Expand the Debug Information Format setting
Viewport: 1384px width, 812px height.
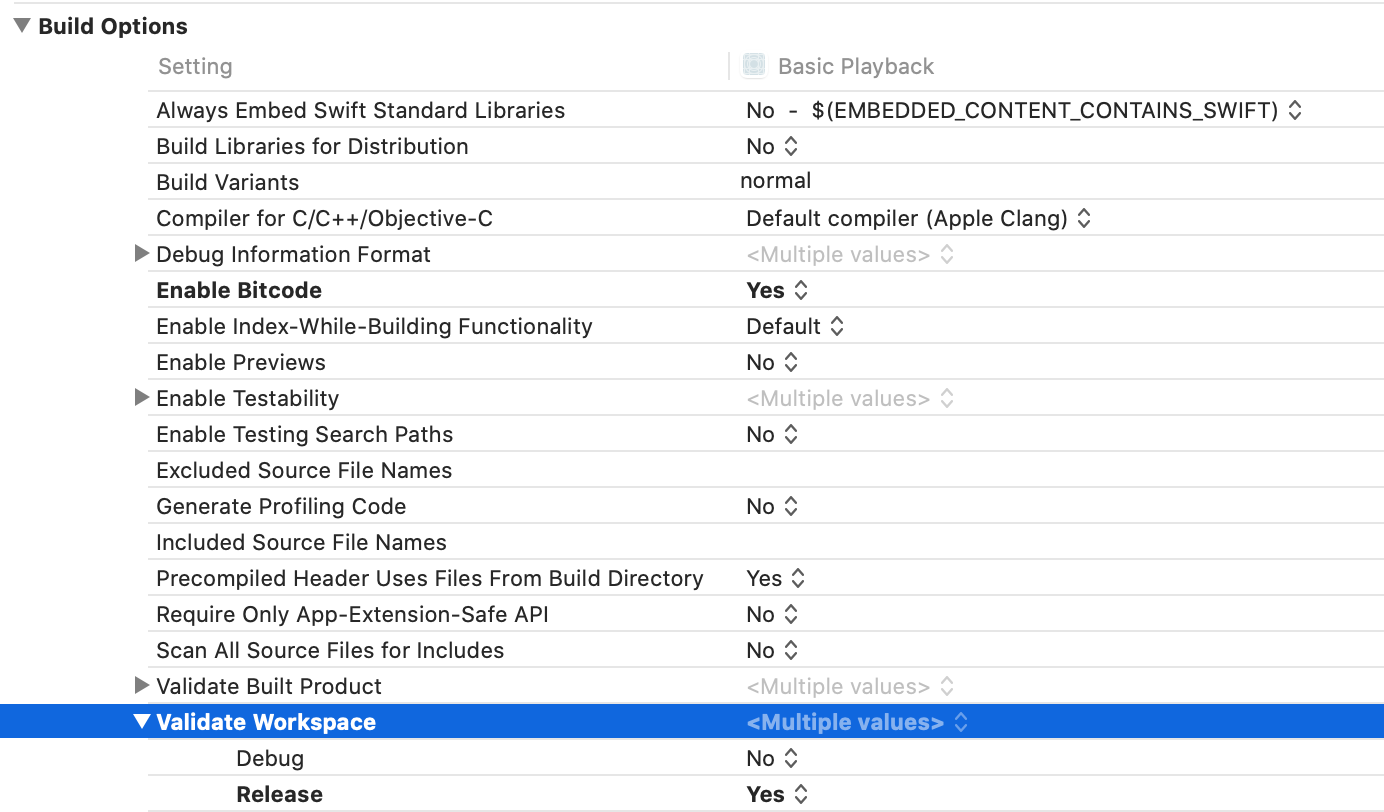tap(142, 254)
